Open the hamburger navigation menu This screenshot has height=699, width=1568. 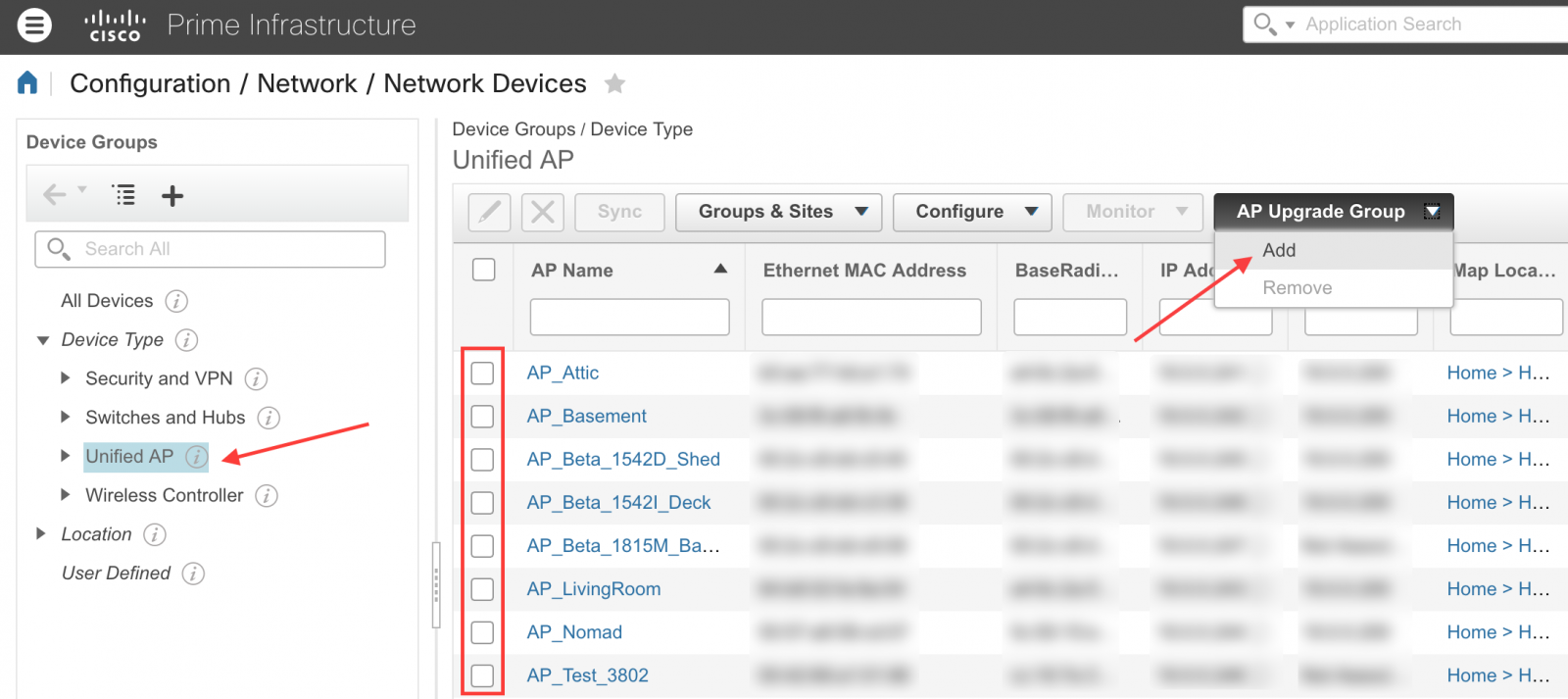[x=35, y=25]
